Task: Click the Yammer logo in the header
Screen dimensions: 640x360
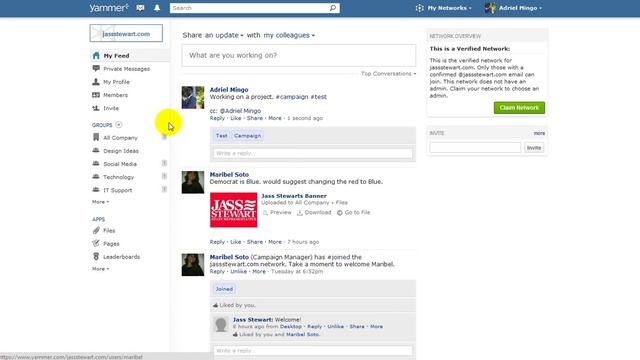Action: click(x=109, y=8)
